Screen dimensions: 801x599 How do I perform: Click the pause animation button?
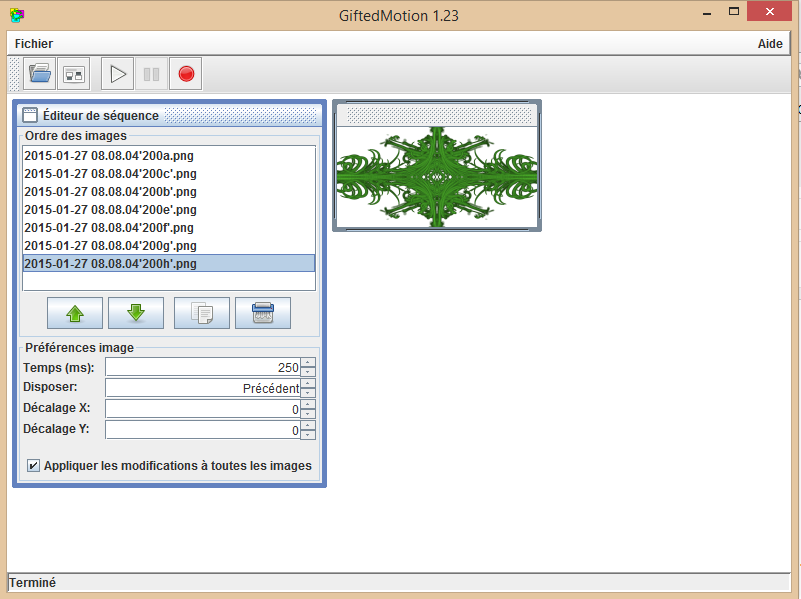point(151,73)
